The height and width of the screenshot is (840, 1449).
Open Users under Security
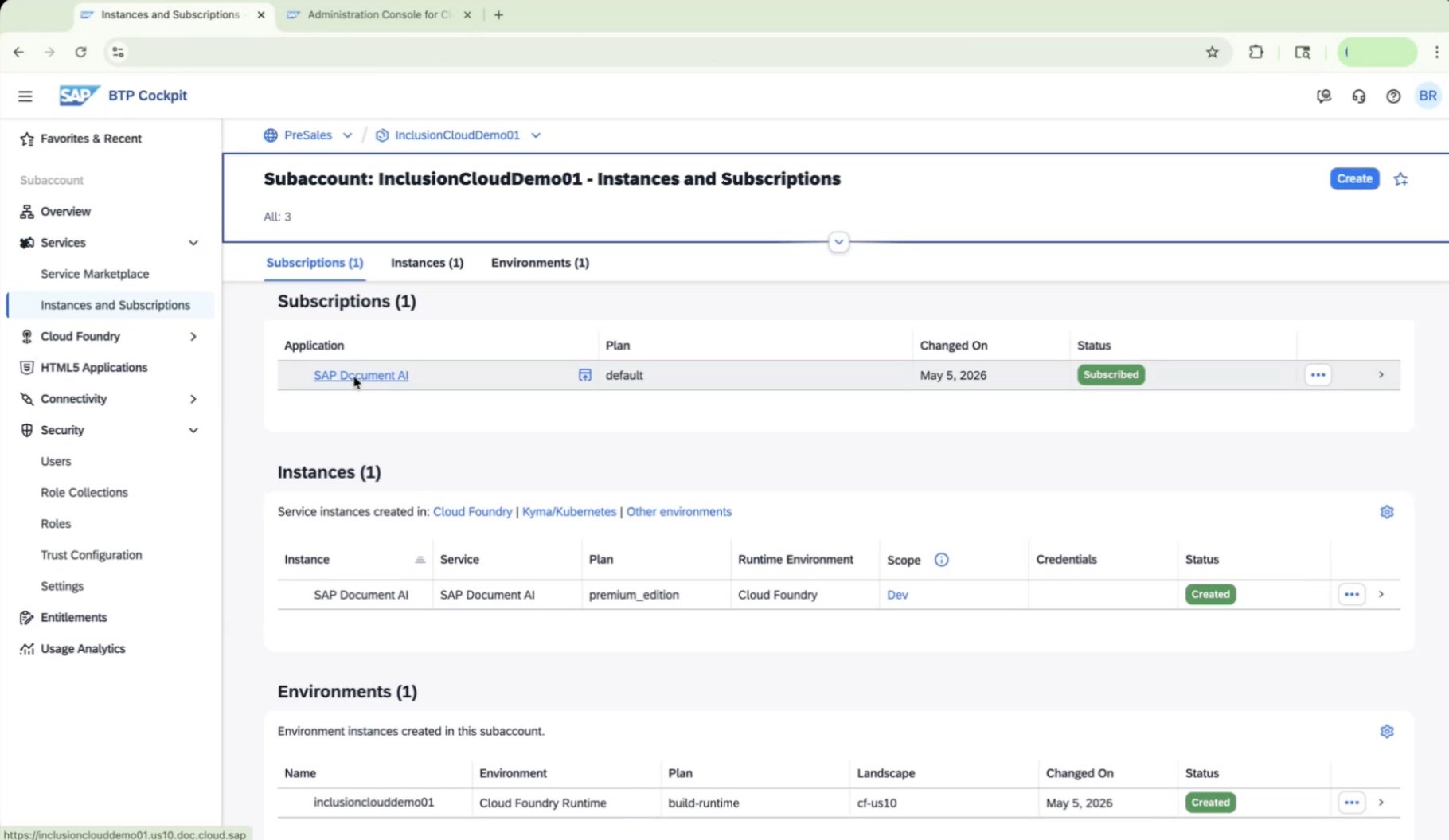coord(56,462)
